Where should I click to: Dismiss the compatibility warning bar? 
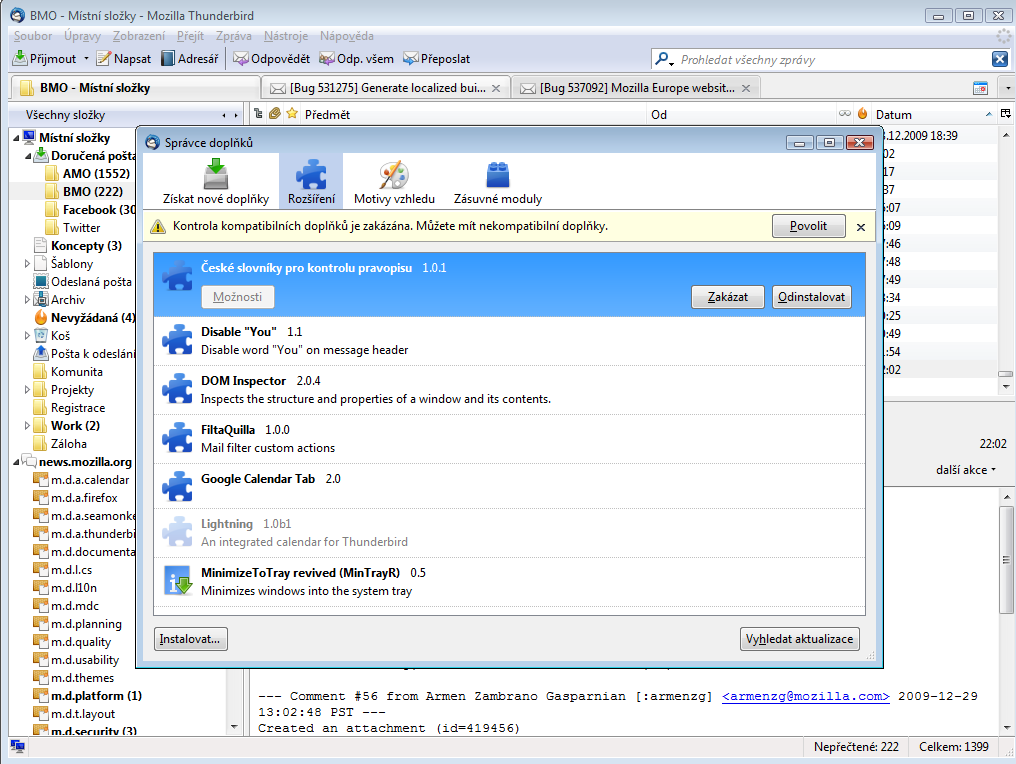coord(860,227)
